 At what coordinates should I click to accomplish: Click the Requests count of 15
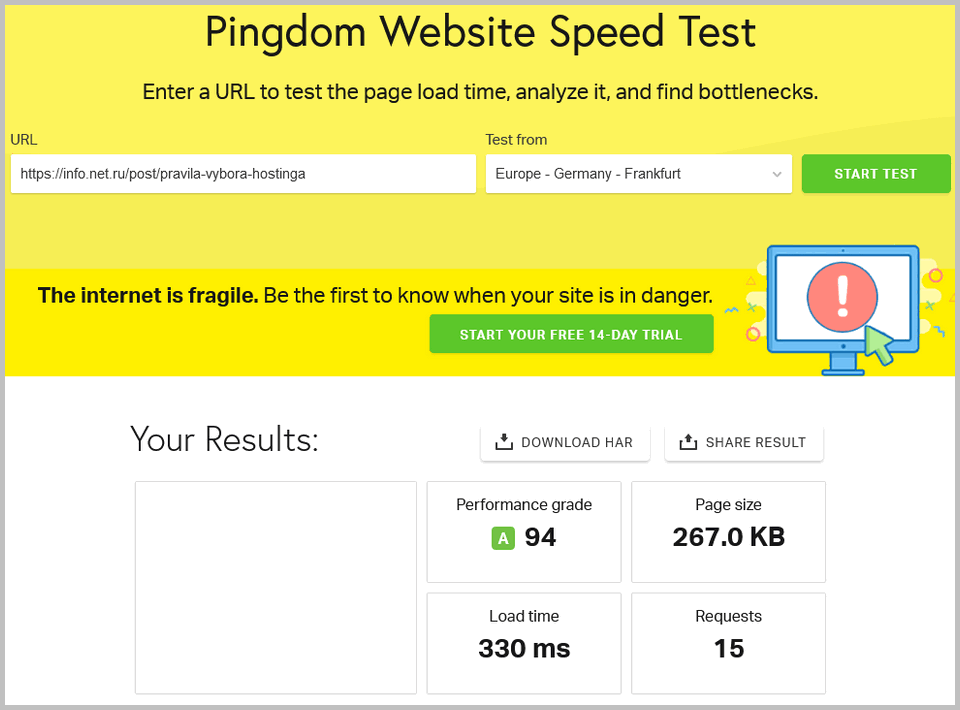pos(728,648)
